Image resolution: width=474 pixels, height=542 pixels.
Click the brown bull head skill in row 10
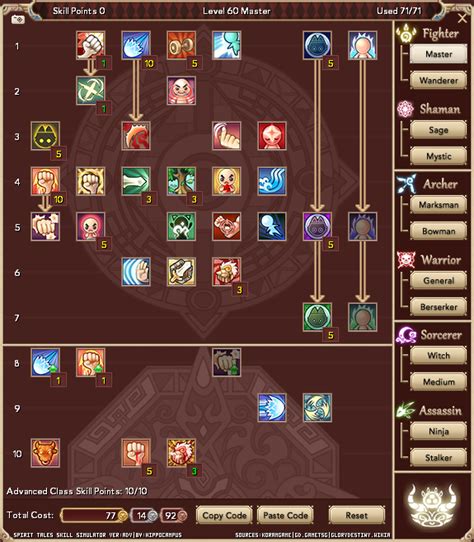45,453
